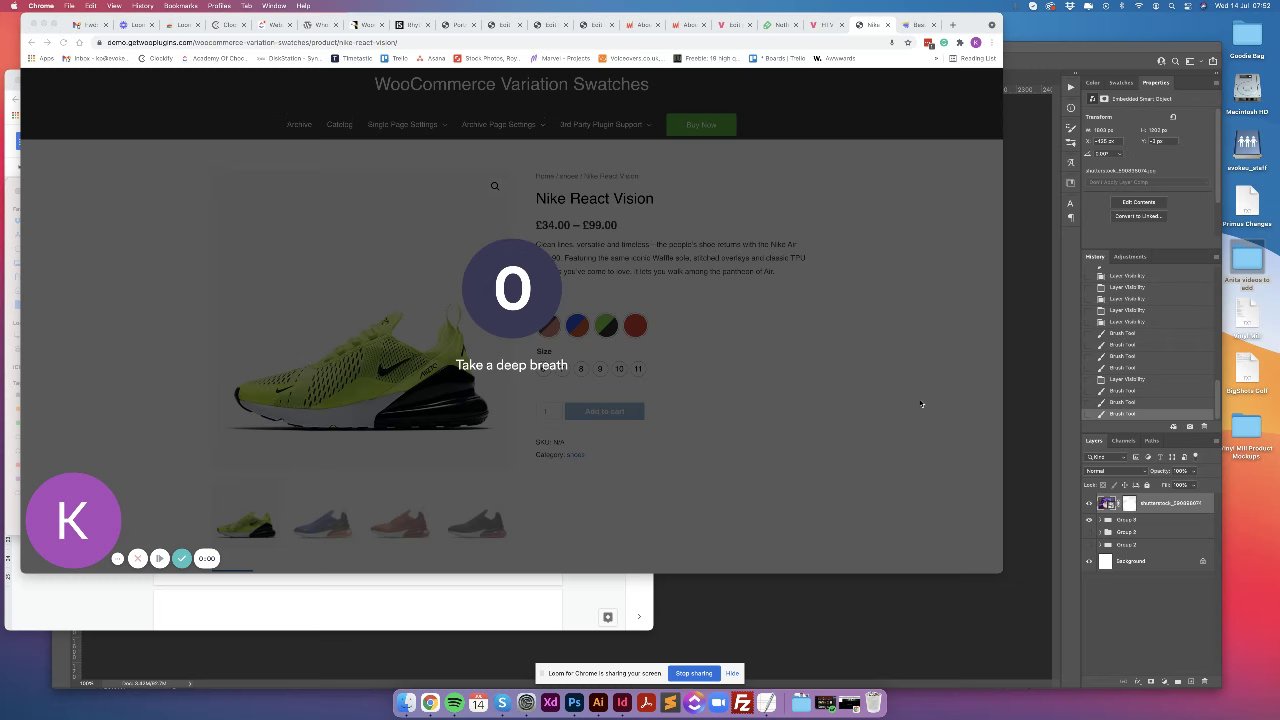Click the Loom pause recording button
The image size is (1280, 720).
click(160, 558)
